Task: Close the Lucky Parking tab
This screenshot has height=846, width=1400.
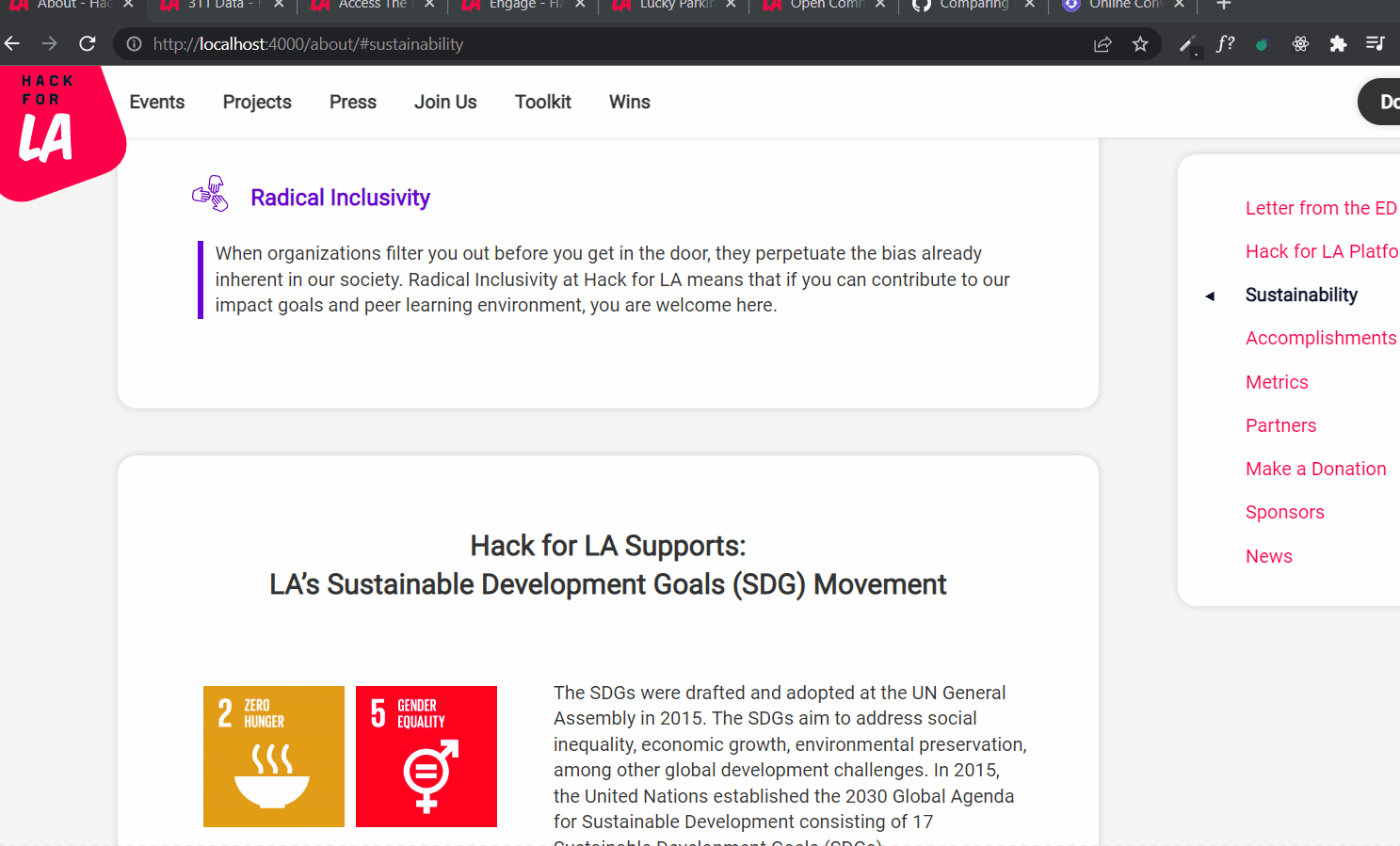Action: tap(731, 5)
